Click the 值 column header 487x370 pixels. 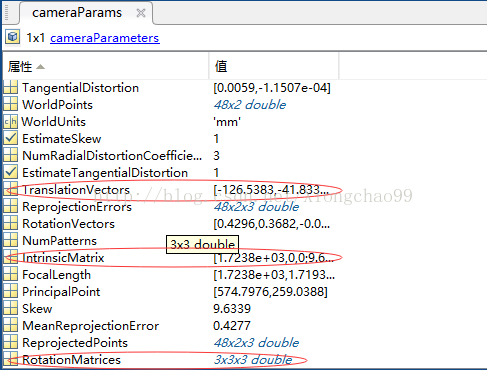coord(274,66)
